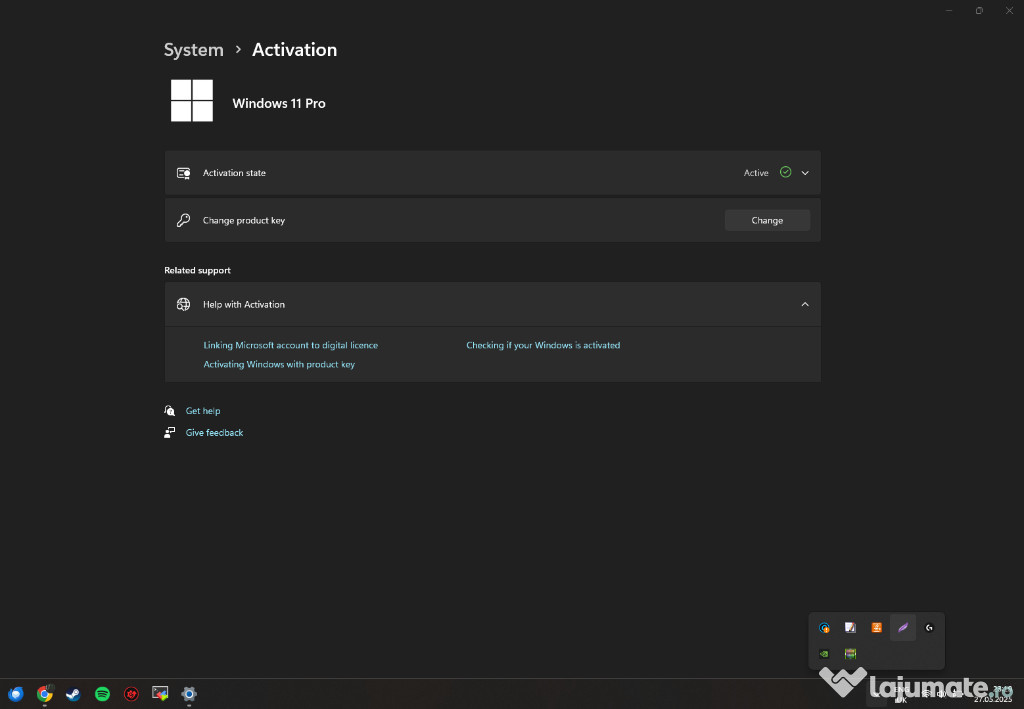The width and height of the screenshot is (1024, 709).
Task: Click Change to enter a new product key
Action: pyautogui.click(x=767, y=220)
